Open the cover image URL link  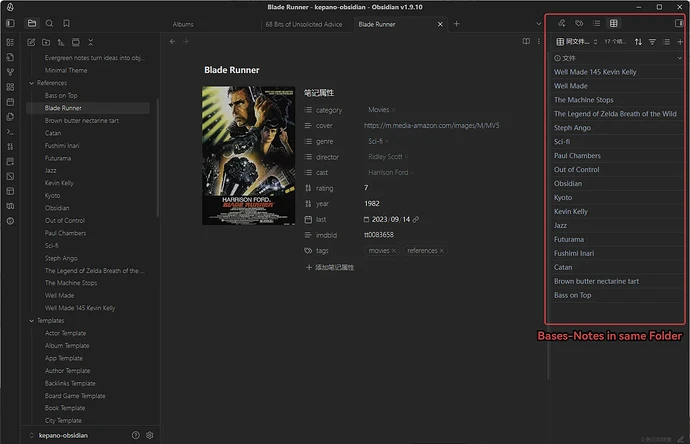coord(431,125)
